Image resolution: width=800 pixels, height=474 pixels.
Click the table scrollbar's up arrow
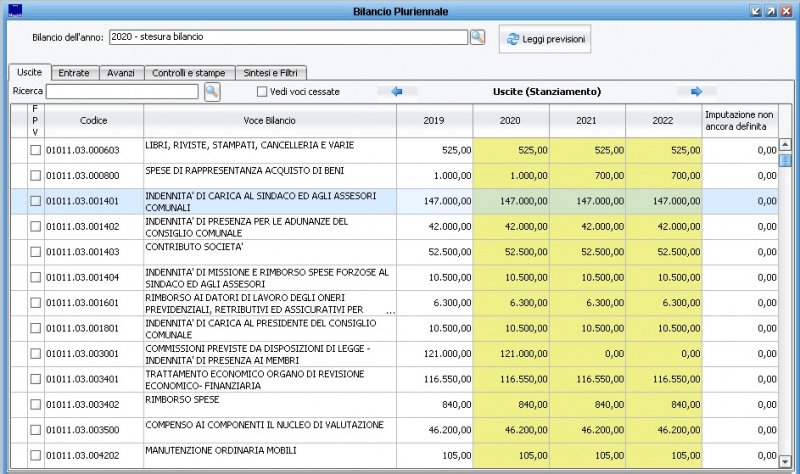point(785,144)
